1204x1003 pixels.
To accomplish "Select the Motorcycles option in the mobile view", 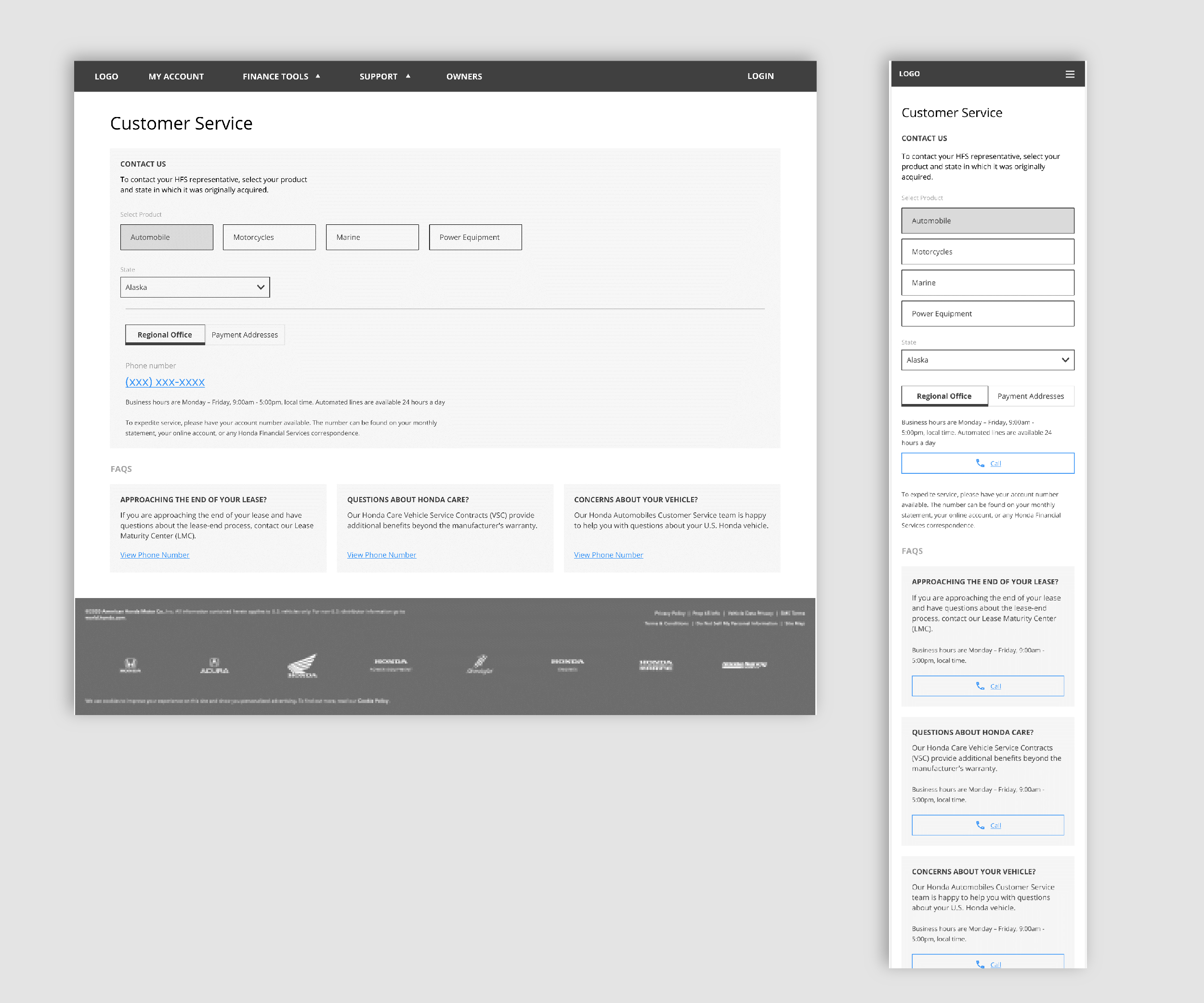I will click(988, 252).
